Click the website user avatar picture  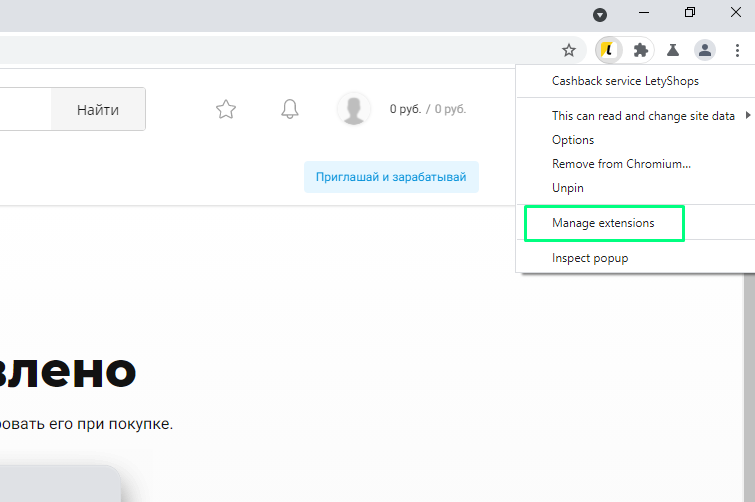tap(354, 109)
